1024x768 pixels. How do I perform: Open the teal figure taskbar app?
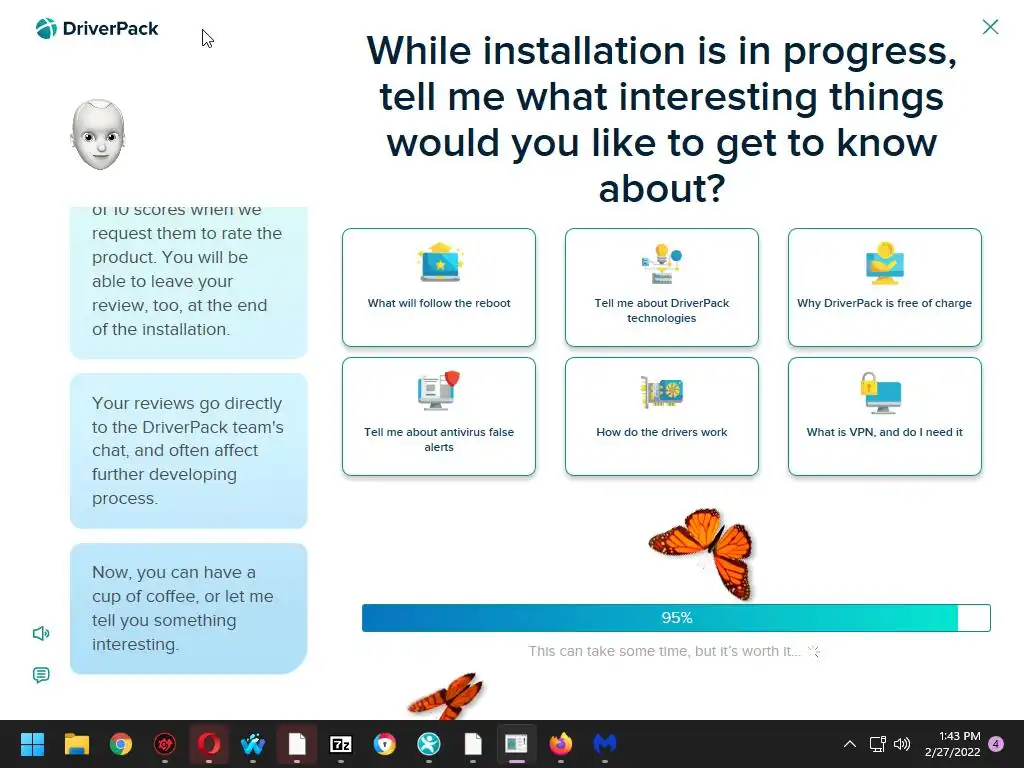(x=429, y=744)
